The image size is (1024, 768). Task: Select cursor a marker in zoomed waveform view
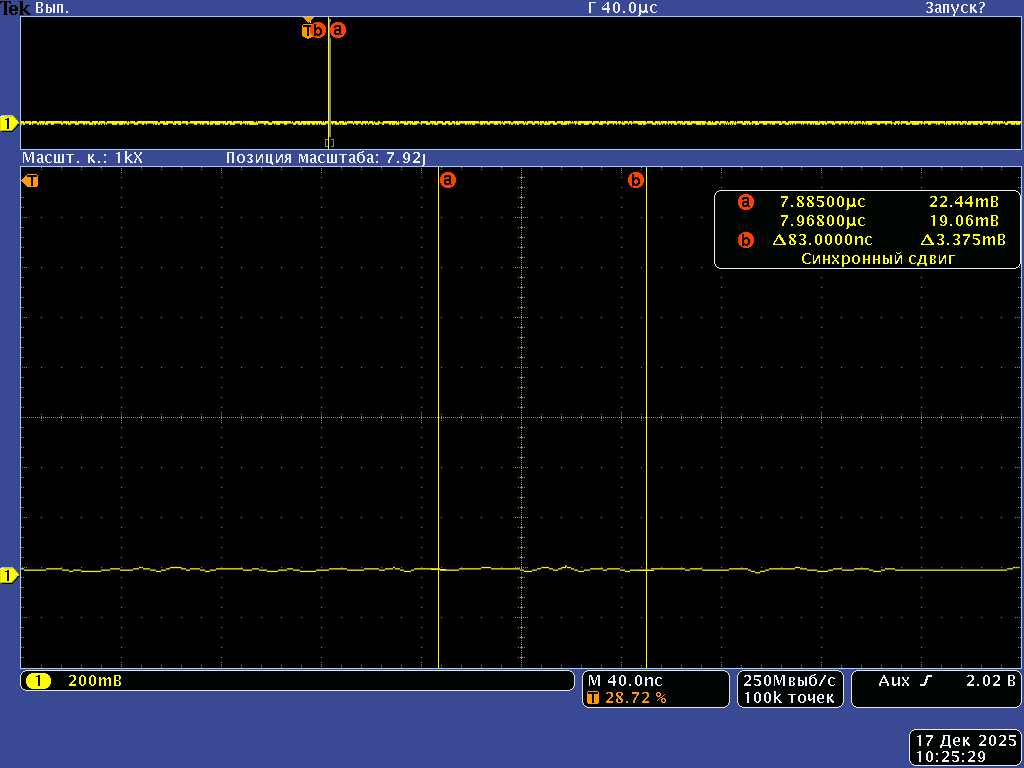[447, 181]
